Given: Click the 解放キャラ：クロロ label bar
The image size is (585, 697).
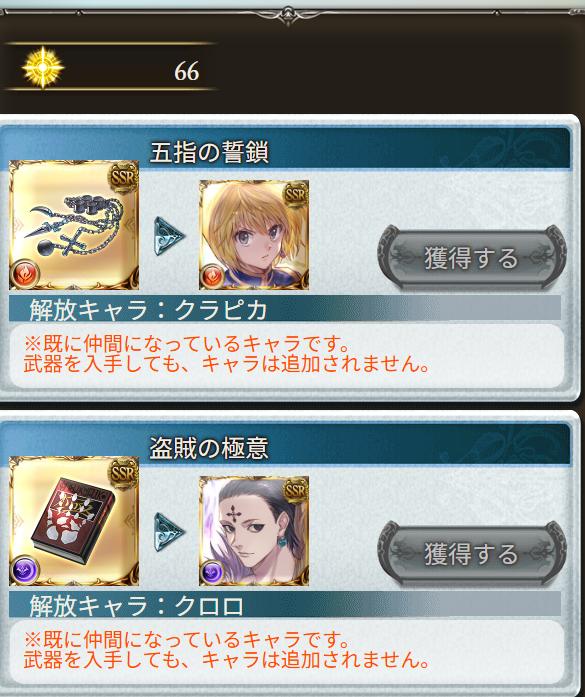Looking at the screenshot, I should tap(284, 605).
